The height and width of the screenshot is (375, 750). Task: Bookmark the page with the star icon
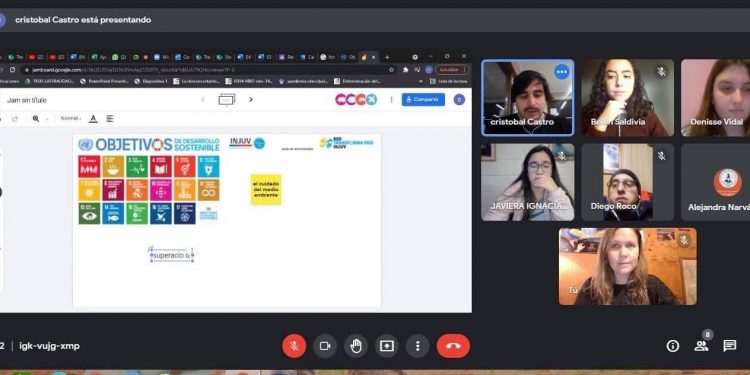[x=391, y=70]
